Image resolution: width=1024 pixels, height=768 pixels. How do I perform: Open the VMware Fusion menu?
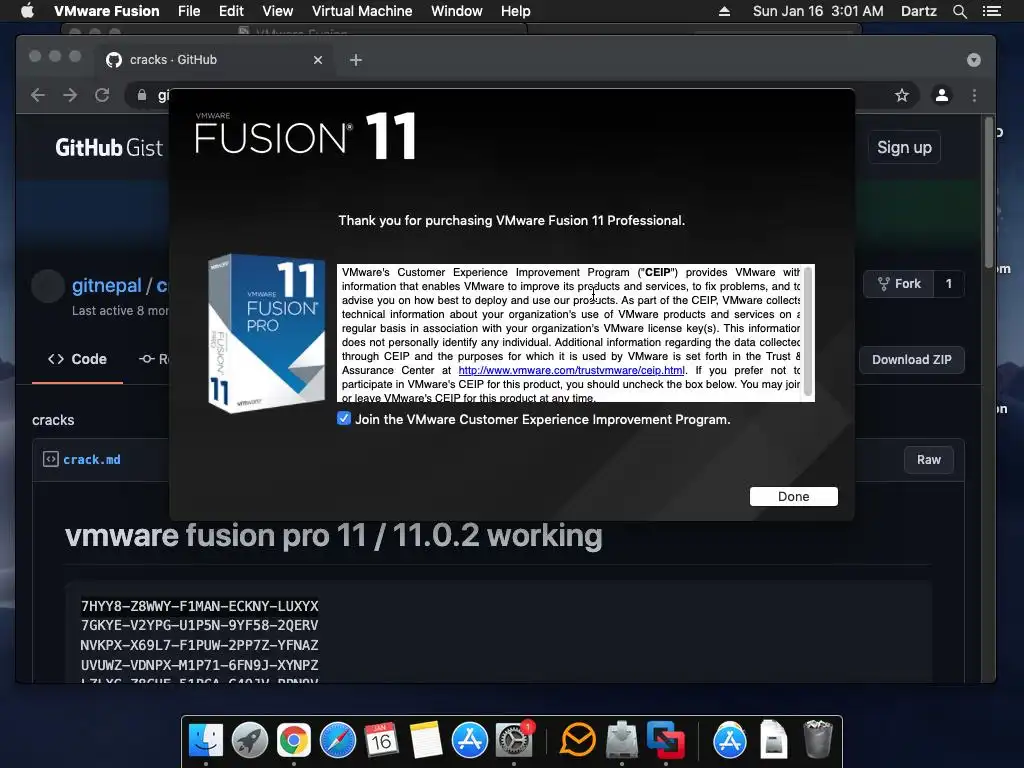[x=106, y=11]
